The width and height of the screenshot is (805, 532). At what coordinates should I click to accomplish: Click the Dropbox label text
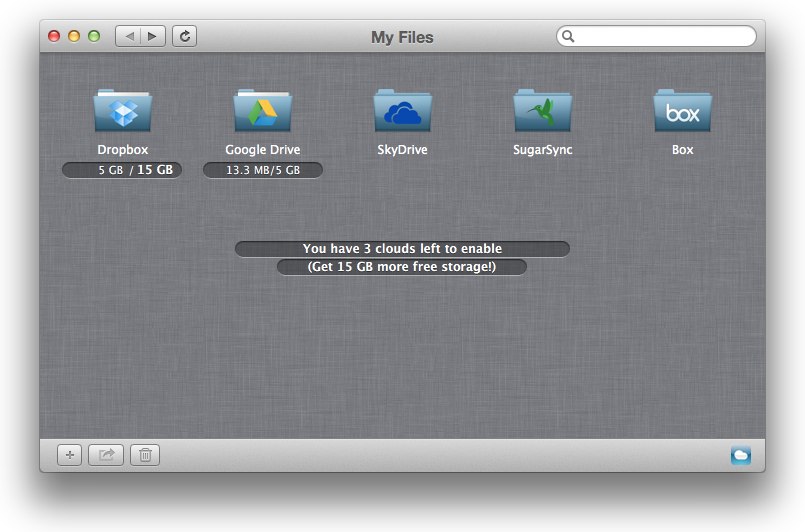click(123, 149)
